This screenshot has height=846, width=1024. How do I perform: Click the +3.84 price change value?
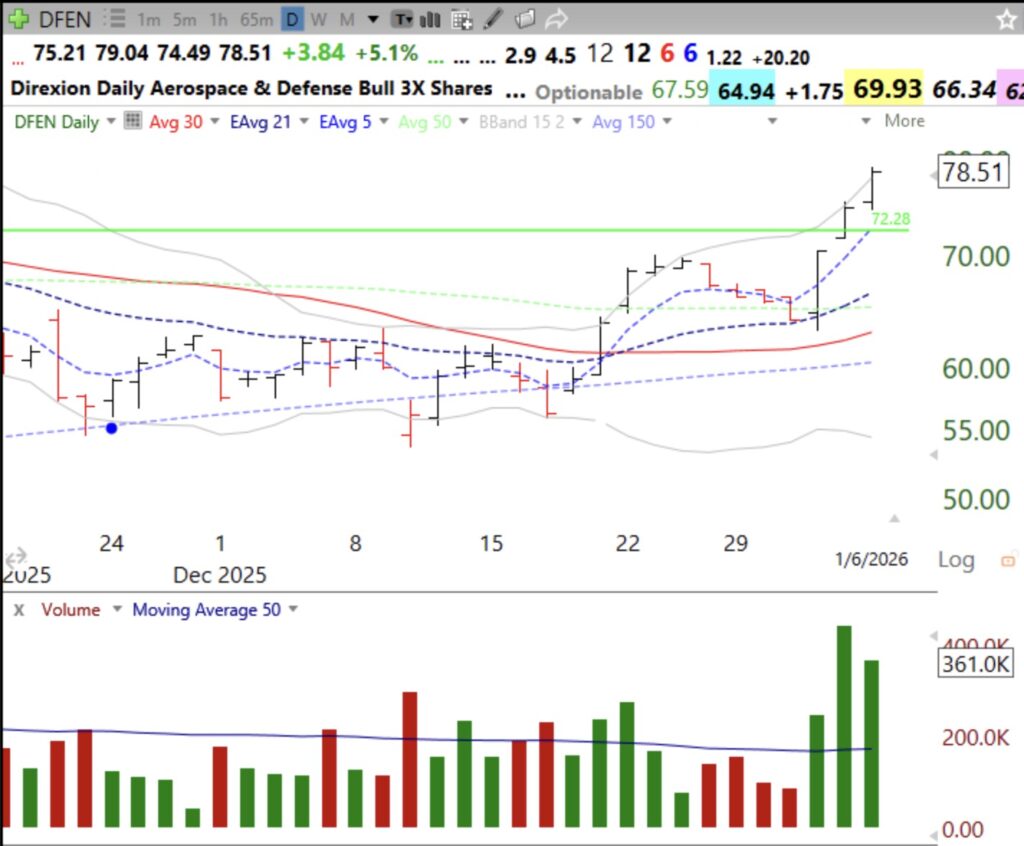click(x=313, y=52)
